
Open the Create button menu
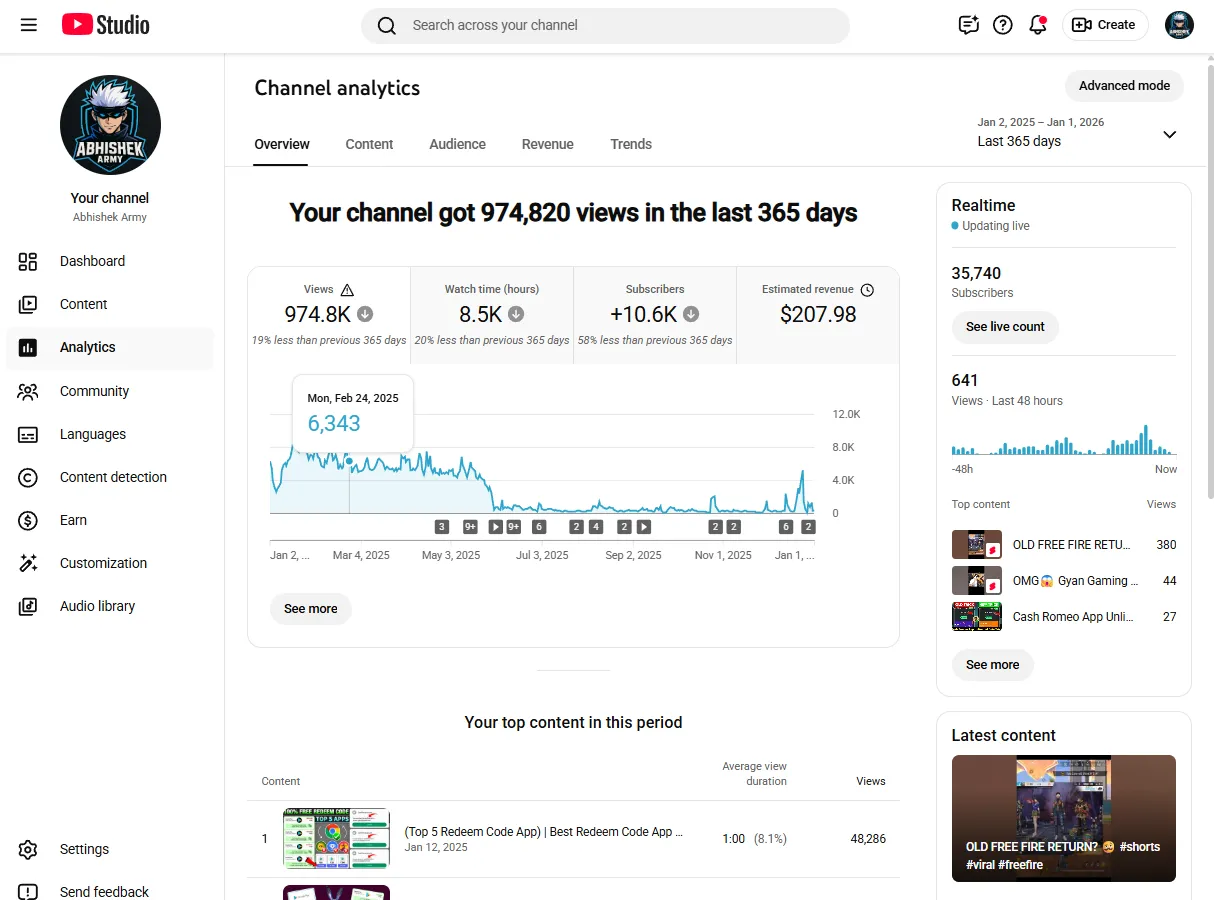(x=1105, y=25)
